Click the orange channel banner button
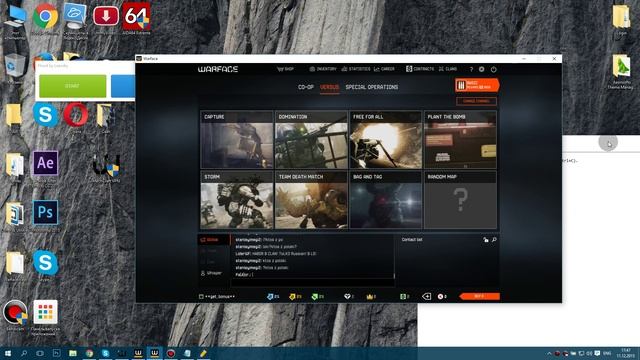640x360 pixels. (x=477, y=85)
